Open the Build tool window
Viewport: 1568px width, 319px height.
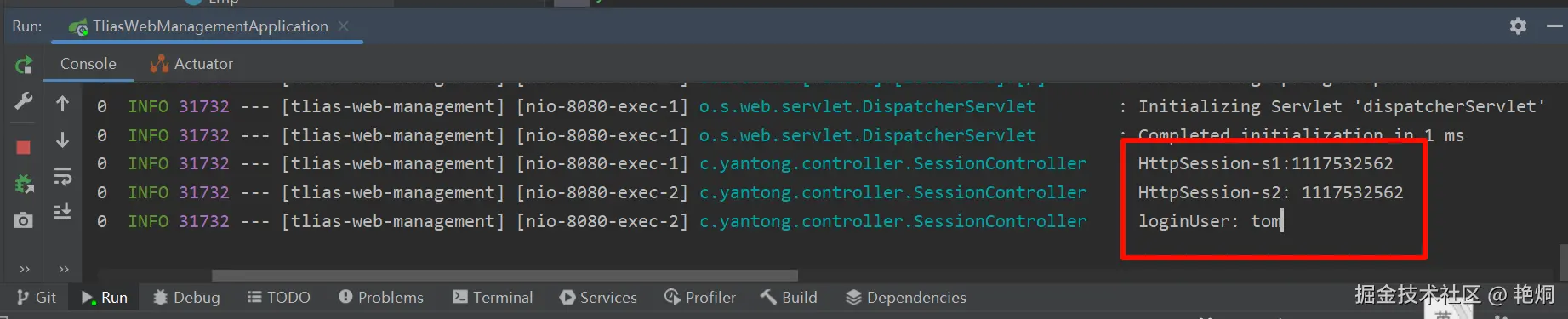(790, 297)
